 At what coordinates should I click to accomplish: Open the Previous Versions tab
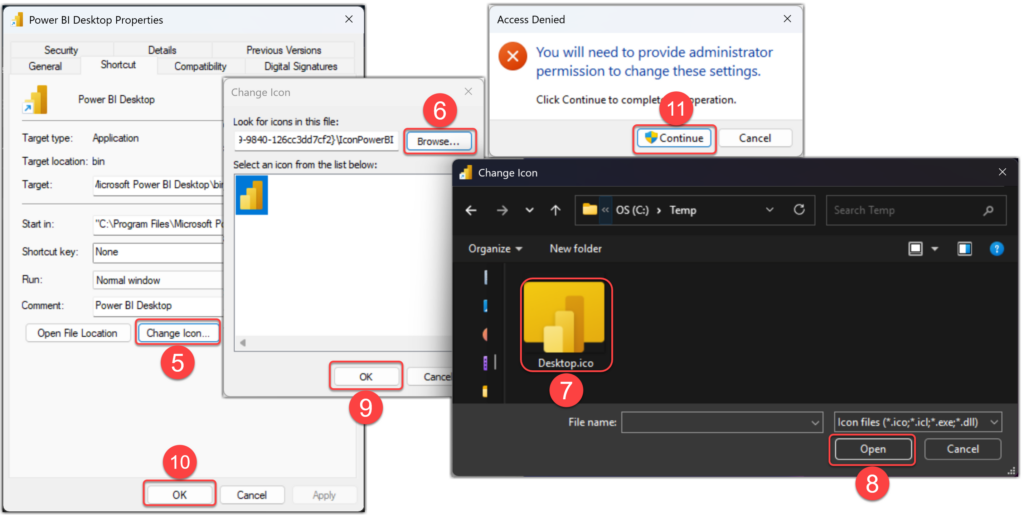283,50
